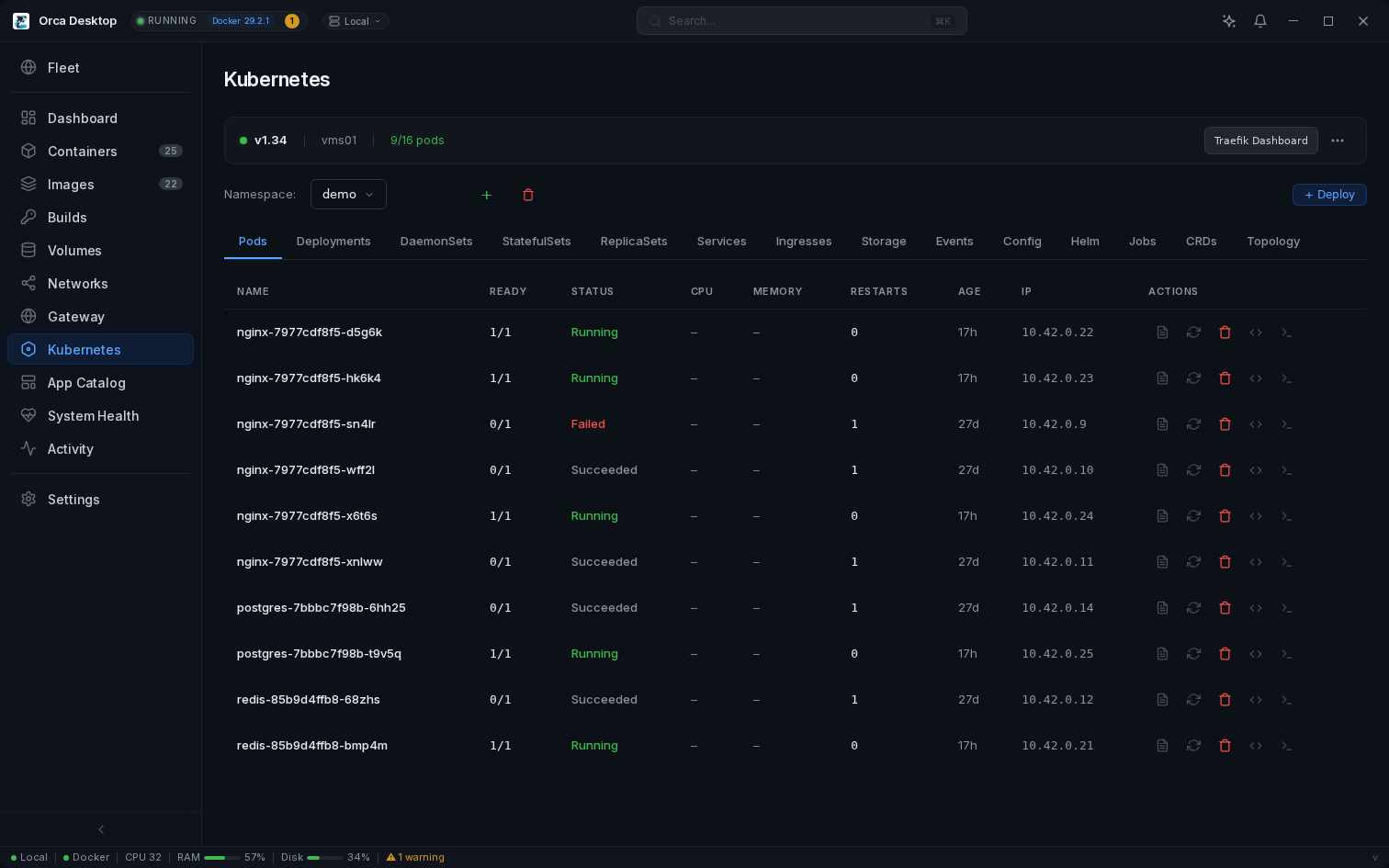Click the RAM usage bar in status bar
Image resolution: width=1389 pixels, height=868 pixels.
pyautogui.click(x=221, y=858)
